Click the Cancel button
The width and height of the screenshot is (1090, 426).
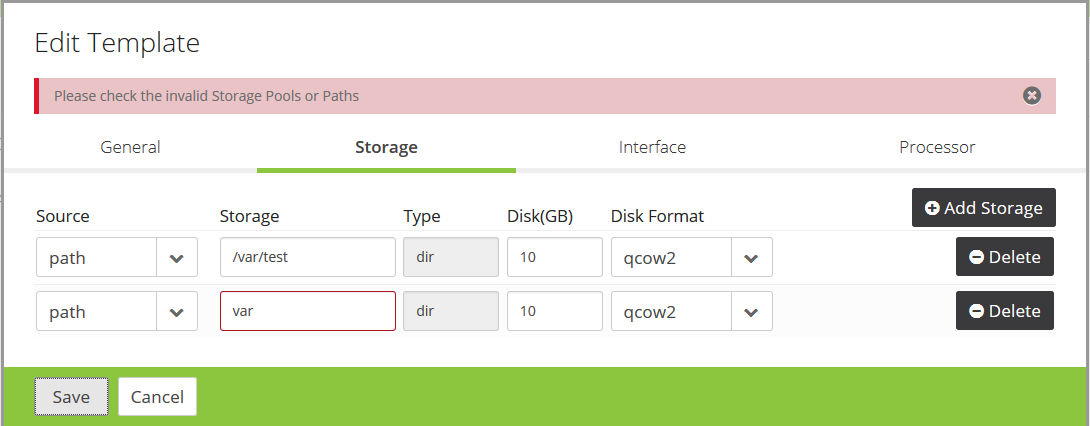coord(157,397)
